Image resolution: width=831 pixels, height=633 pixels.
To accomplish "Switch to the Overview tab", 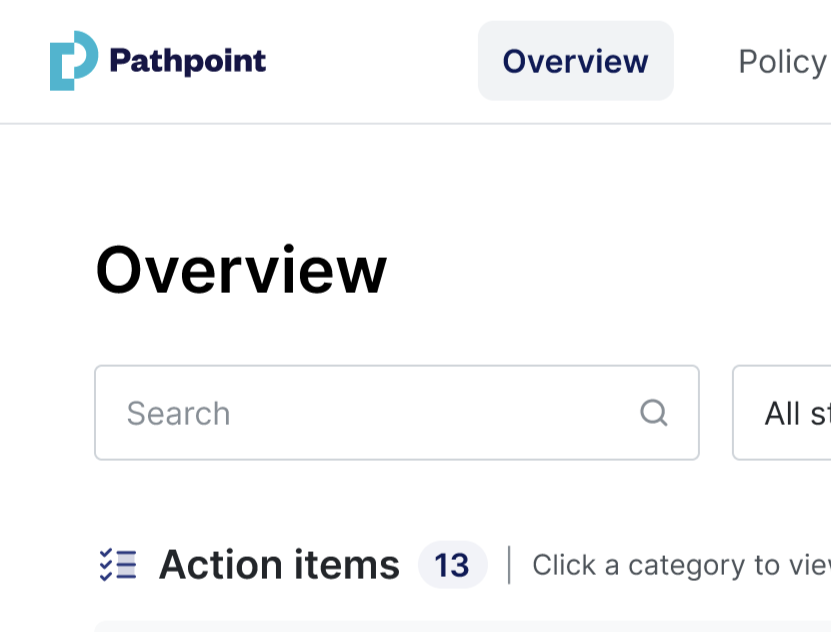I will point(575,61).
